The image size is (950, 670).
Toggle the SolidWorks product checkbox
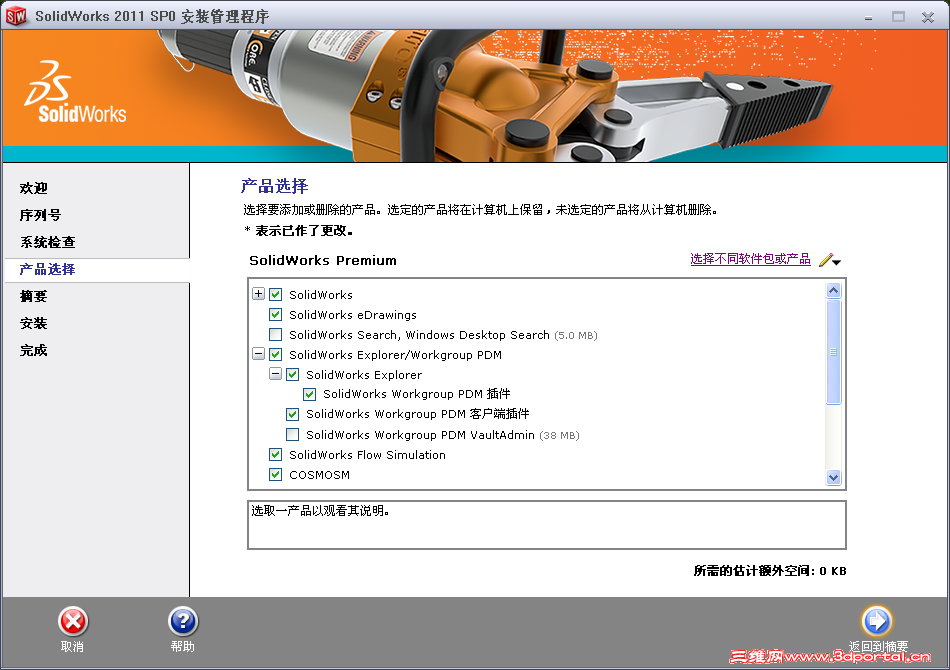pyautogui.click(x=276, y=294)
